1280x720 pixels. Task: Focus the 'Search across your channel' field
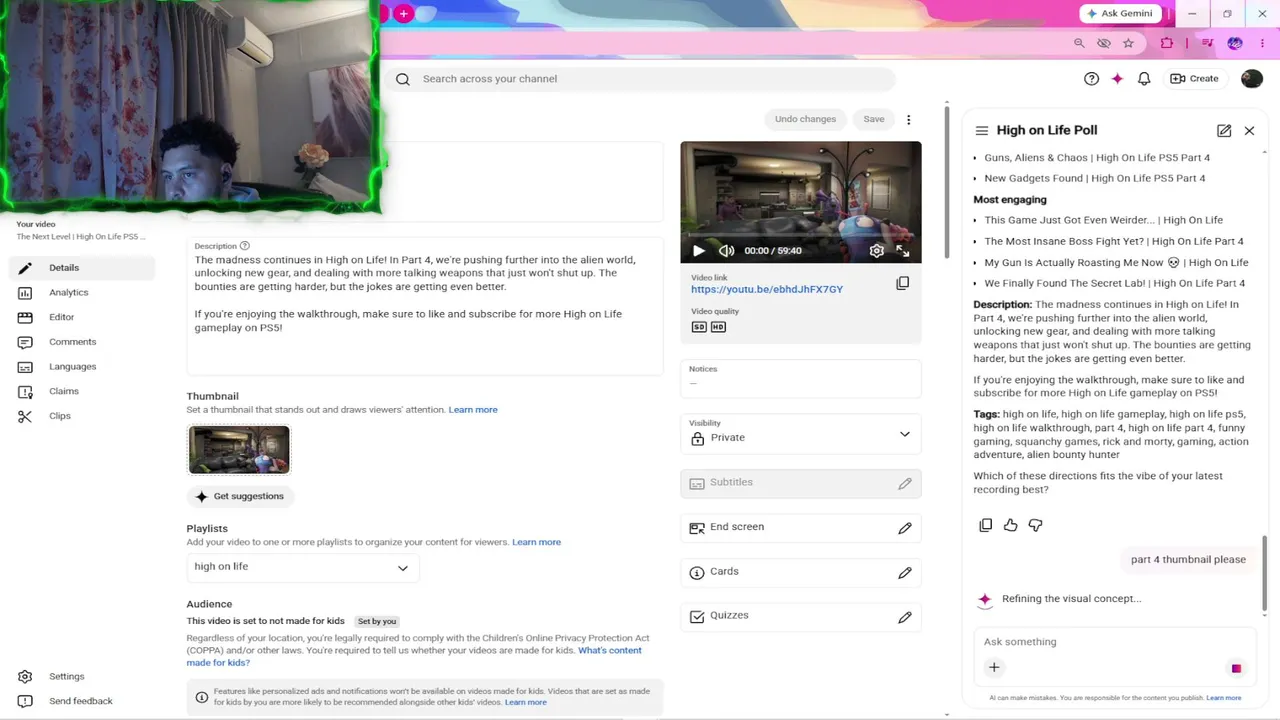click(x=640, y=79)
